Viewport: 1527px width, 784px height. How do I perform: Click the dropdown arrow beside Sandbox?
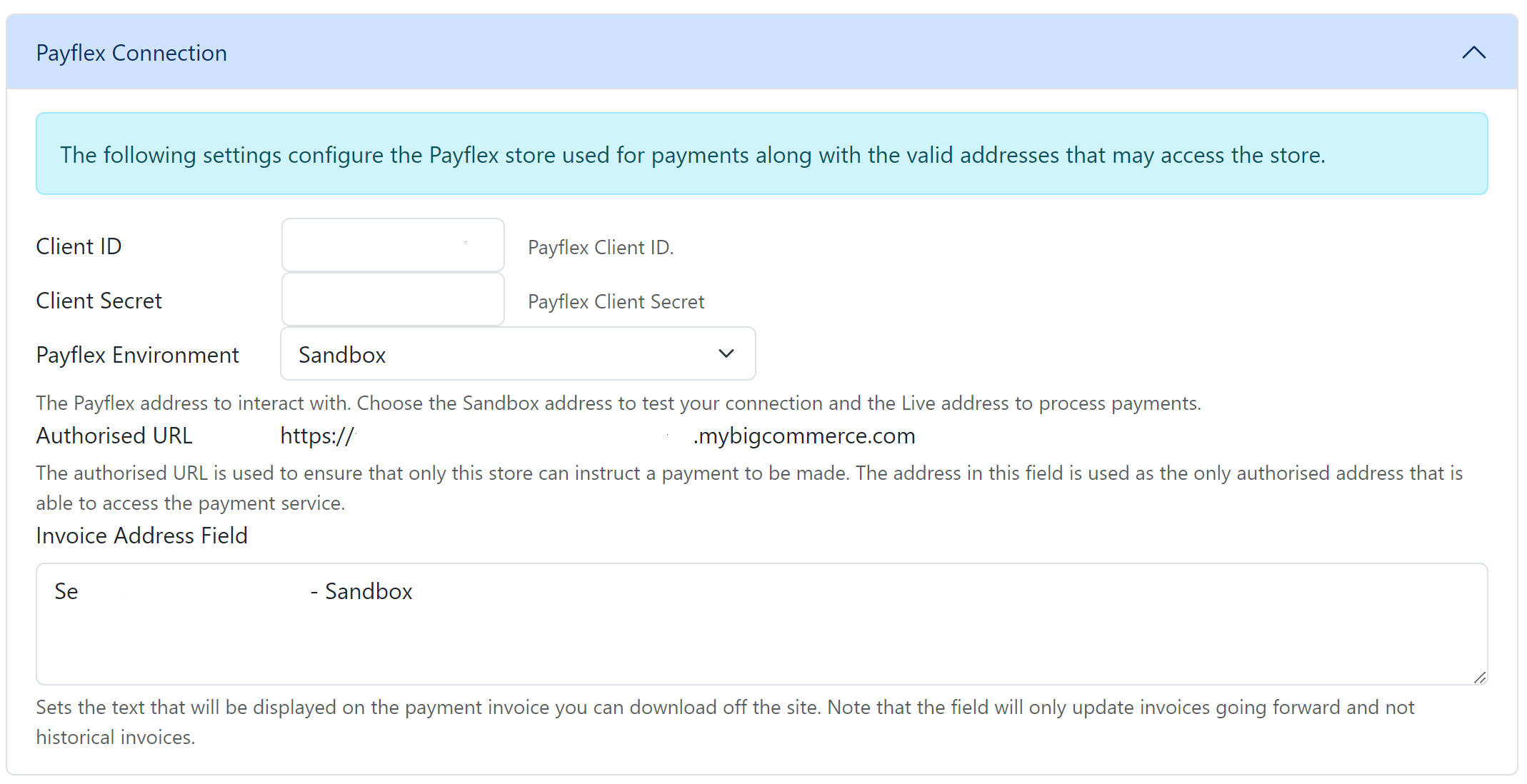click(x=726, y=353)
